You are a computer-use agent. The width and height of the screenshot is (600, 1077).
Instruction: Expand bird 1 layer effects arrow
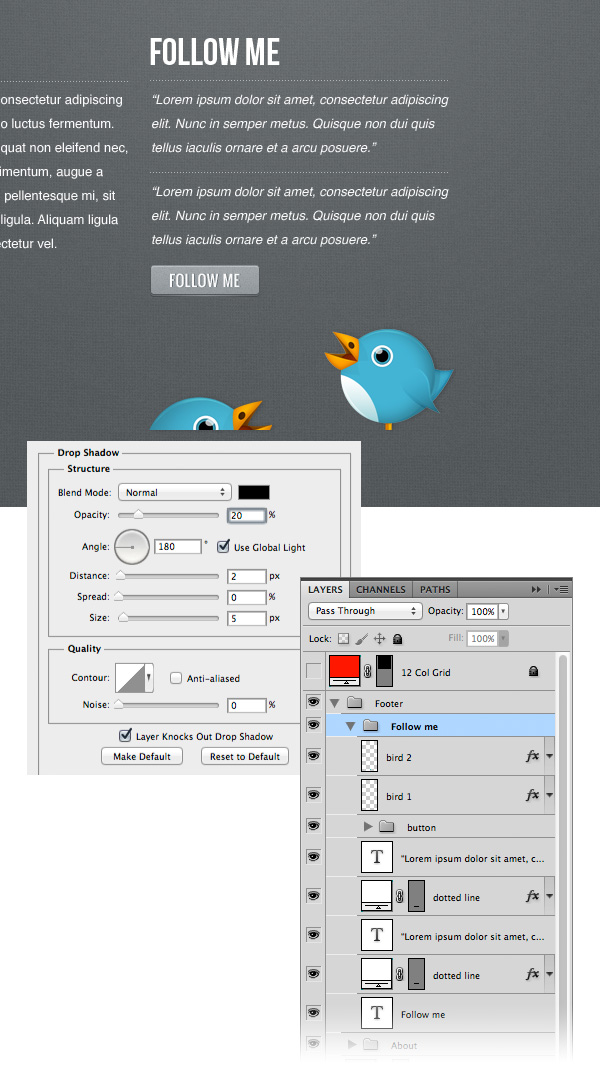coord(549,795)
